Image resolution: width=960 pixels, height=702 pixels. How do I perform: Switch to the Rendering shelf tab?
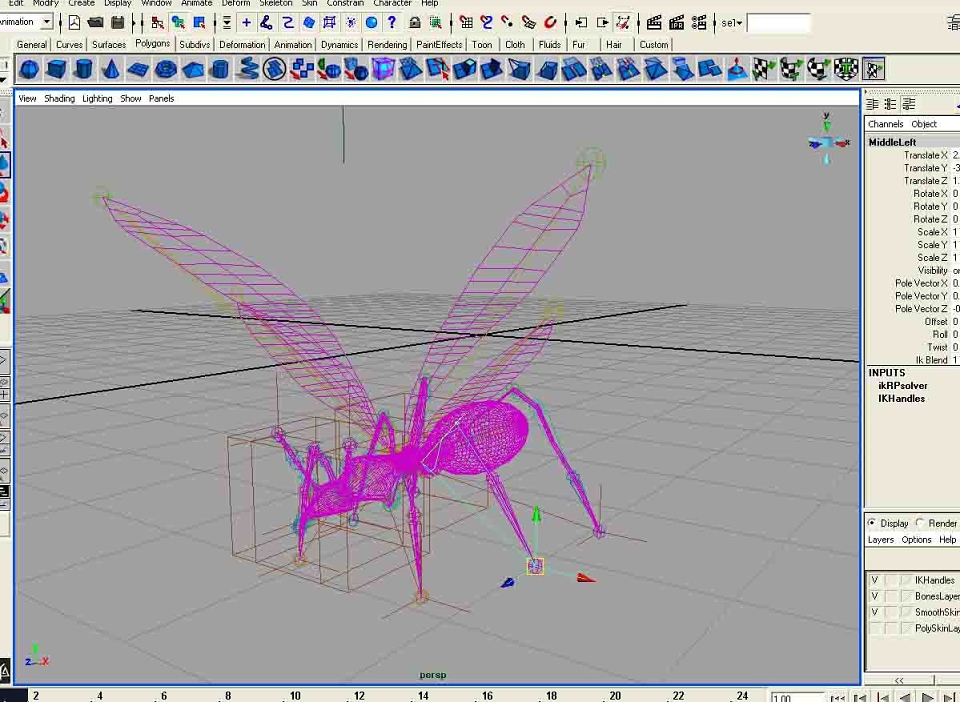point(387,45)
